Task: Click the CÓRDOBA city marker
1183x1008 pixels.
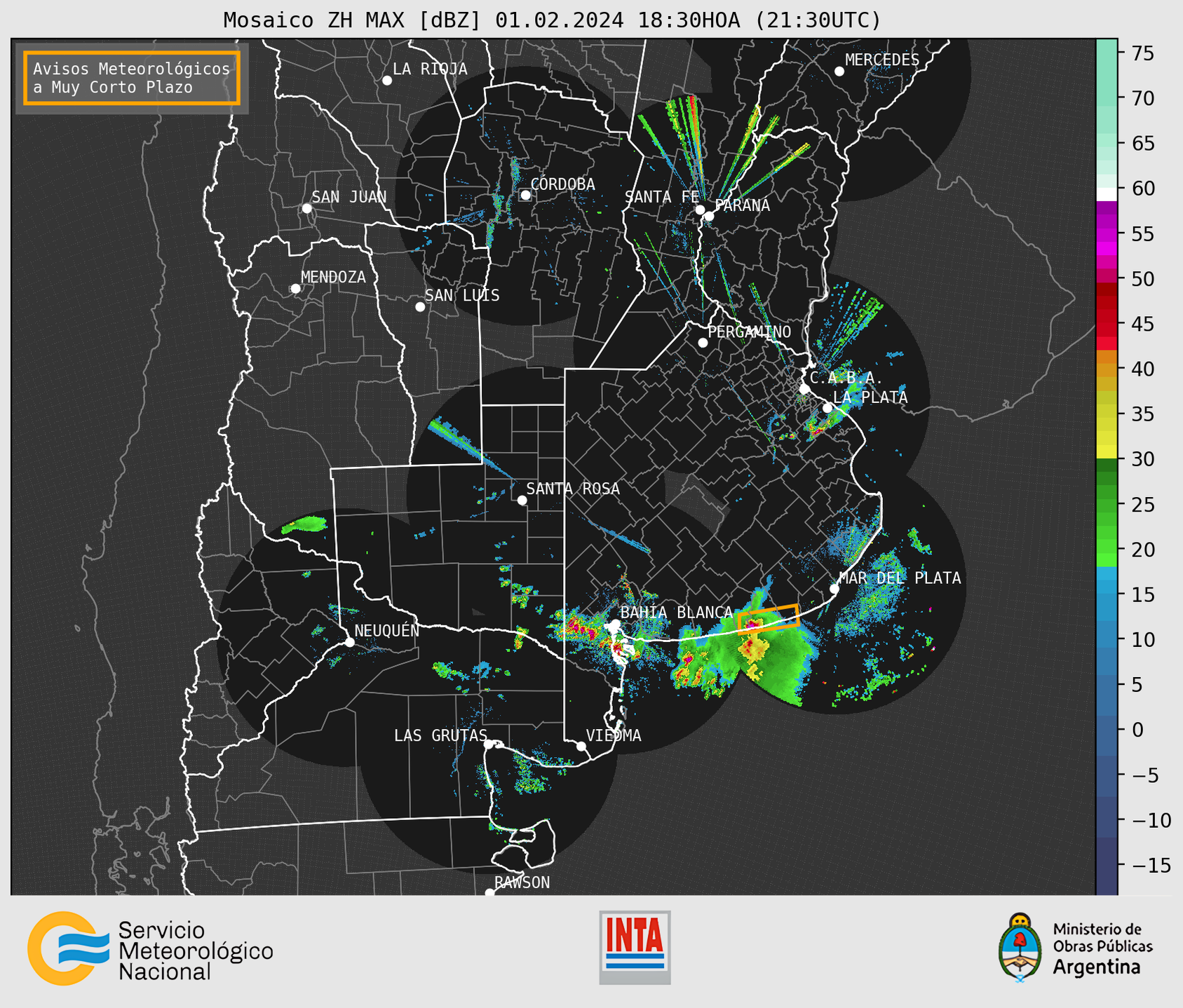Action: coord(525,195)
